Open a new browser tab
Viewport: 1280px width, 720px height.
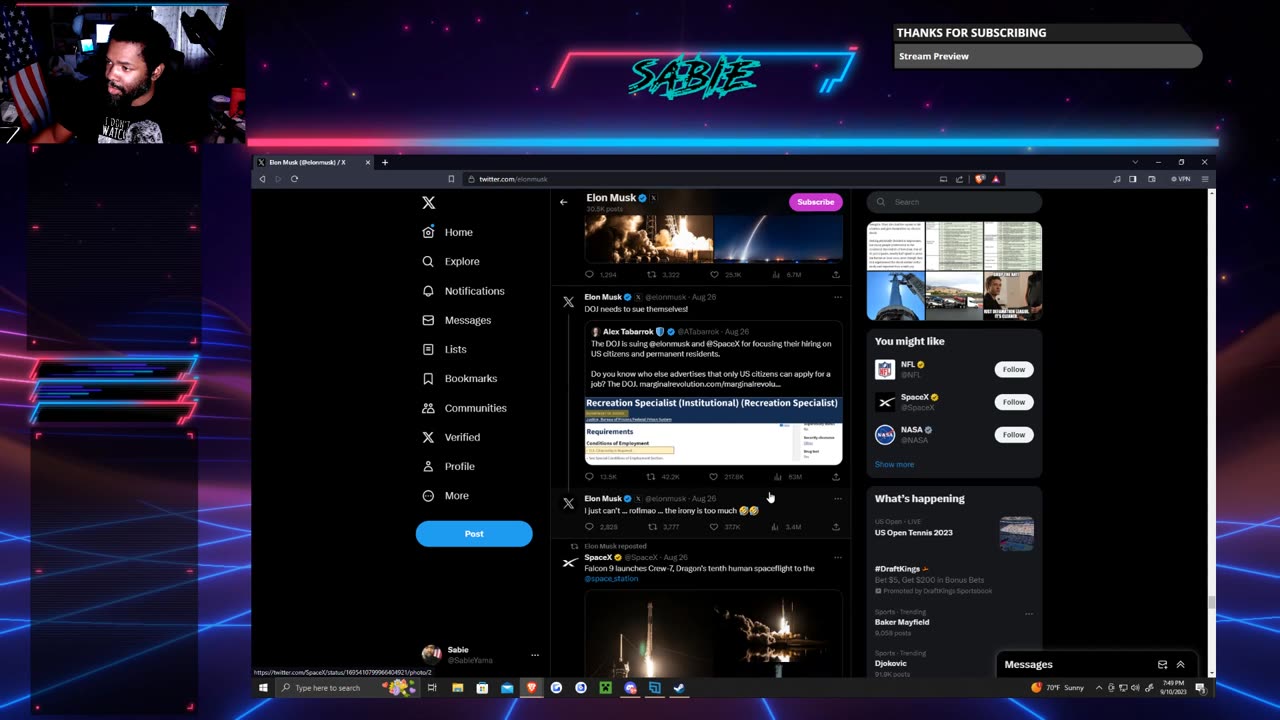pyautogui.click(x=385, y=162)
